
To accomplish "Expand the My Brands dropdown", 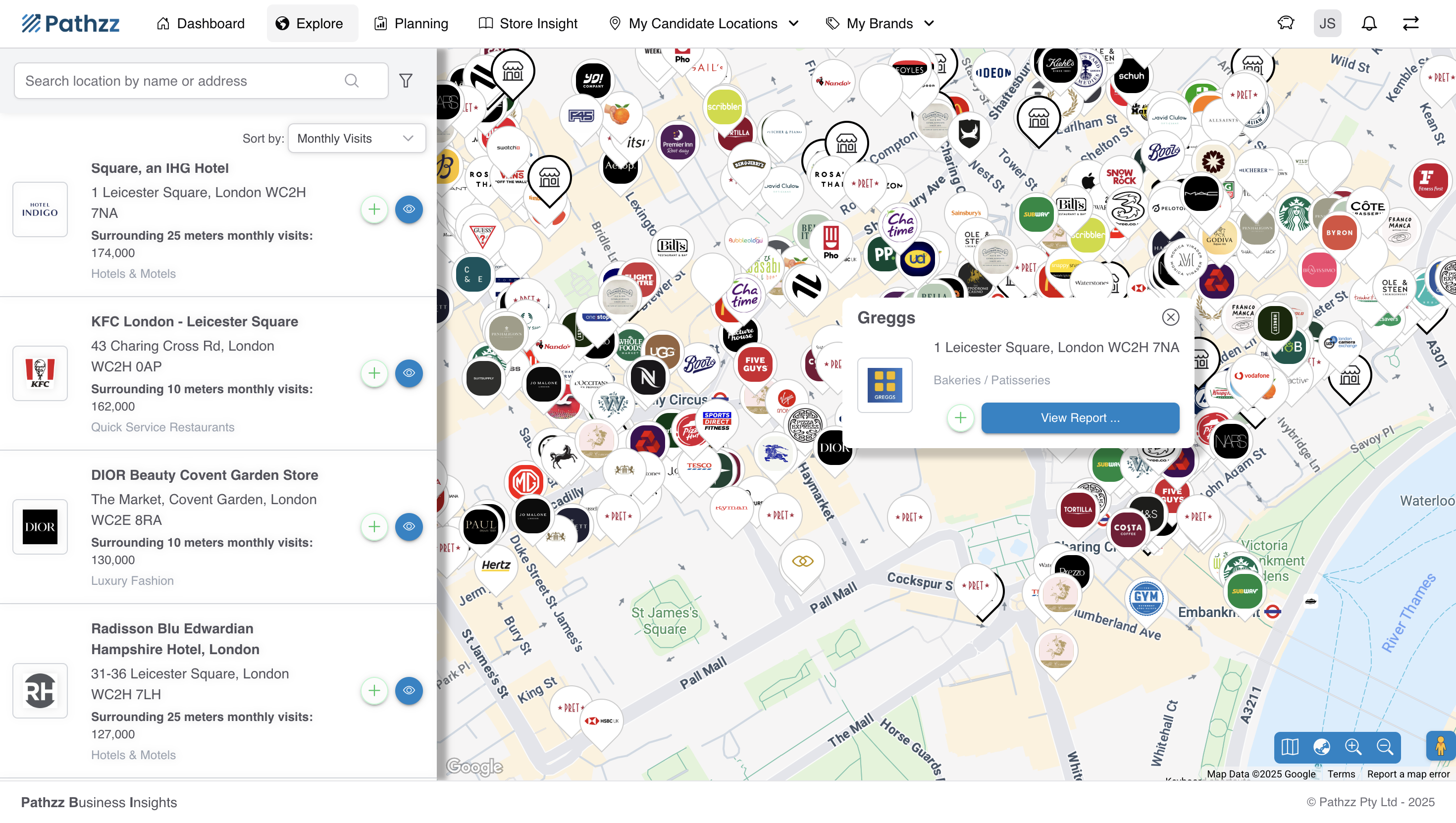I will tap(880, 23).
